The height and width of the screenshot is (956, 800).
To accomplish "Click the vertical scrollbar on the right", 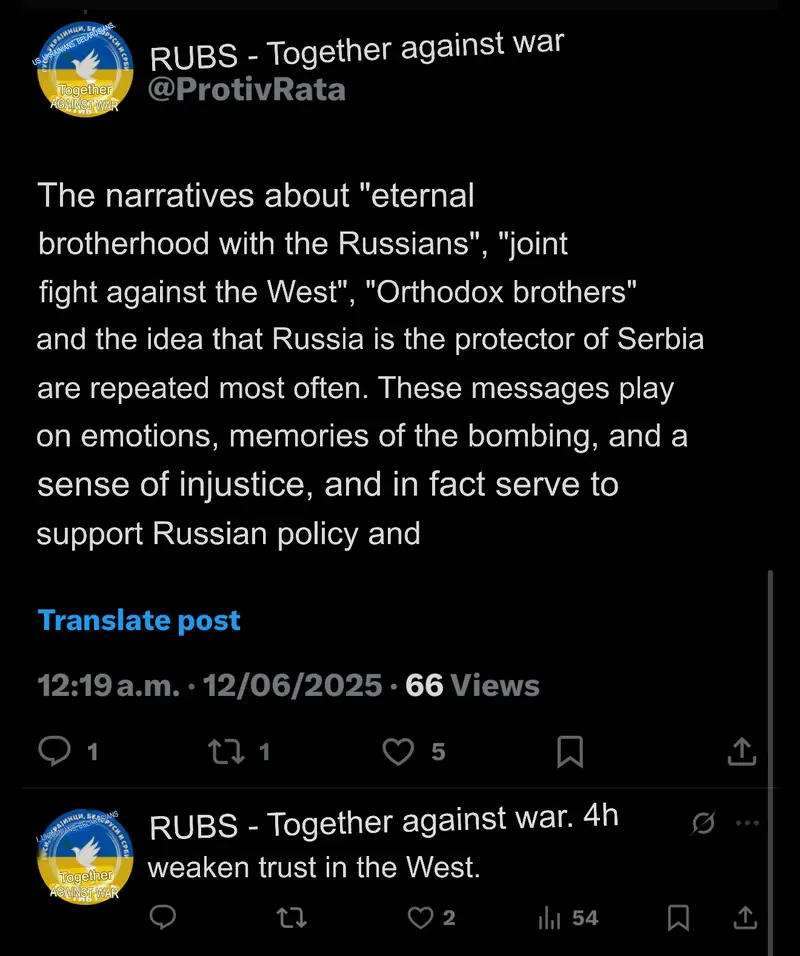I will [x=771, y=760].
